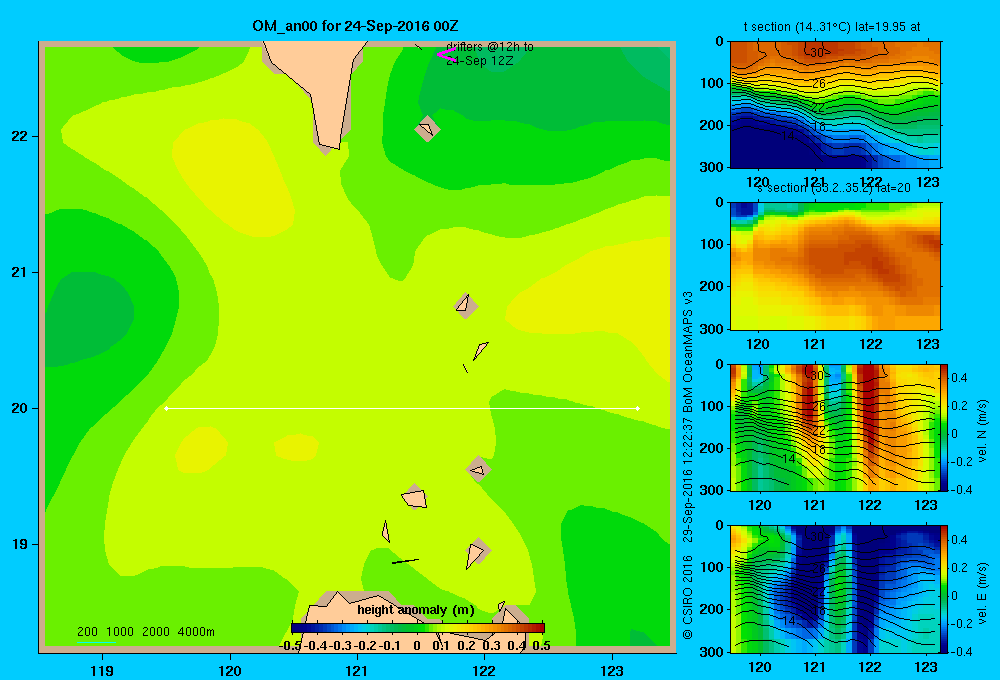Click latitude label 19 on main map axis

20,544
